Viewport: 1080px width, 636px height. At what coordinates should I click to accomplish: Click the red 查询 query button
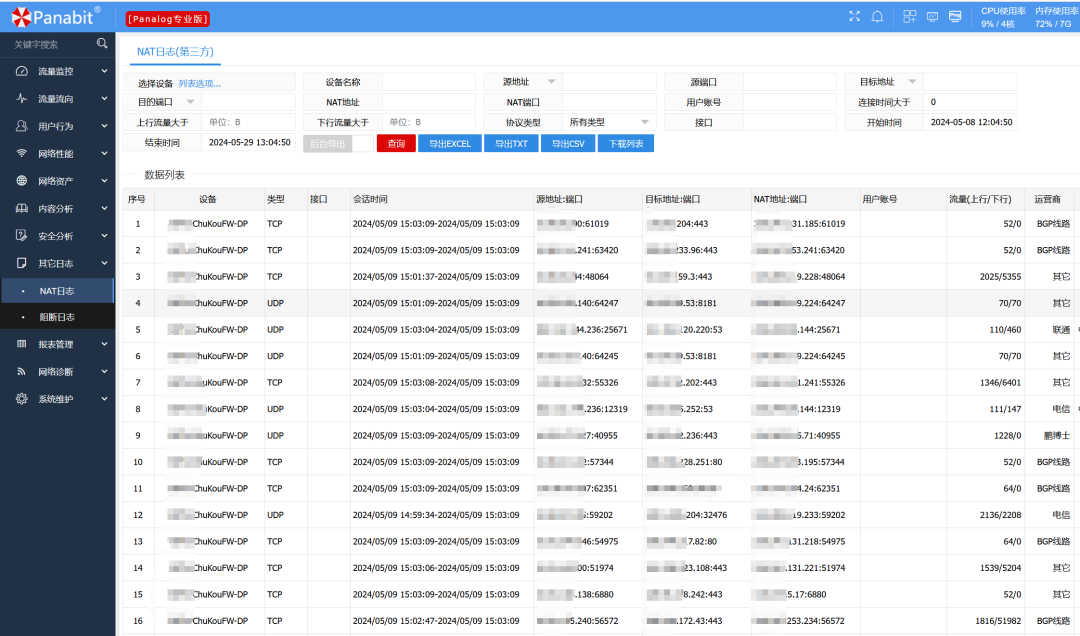396,143
